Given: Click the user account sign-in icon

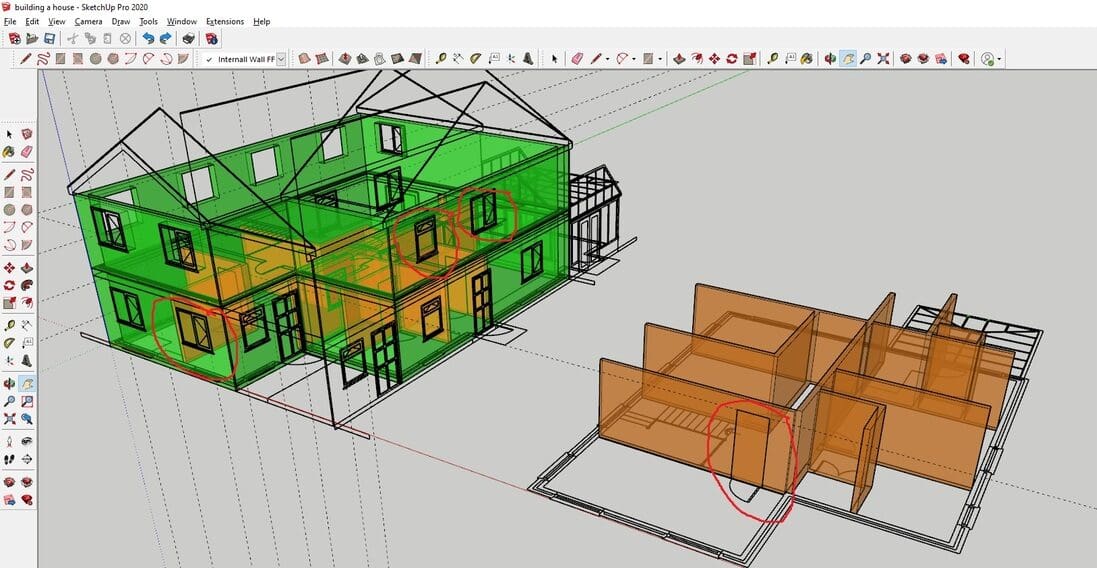Looking at the screenshot, I should (x=986, y=59).
